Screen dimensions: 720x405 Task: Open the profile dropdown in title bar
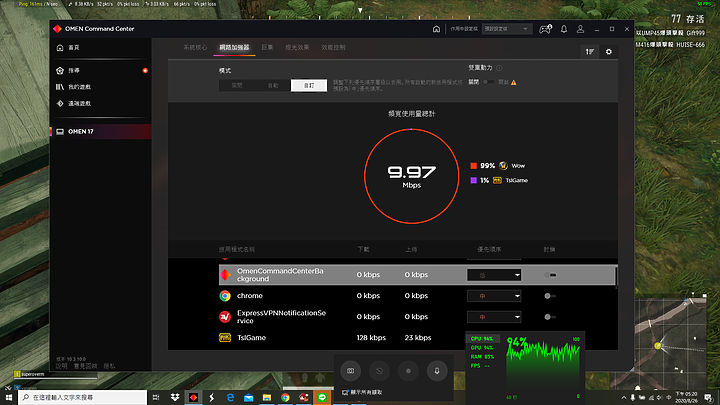tap(506, 29)
